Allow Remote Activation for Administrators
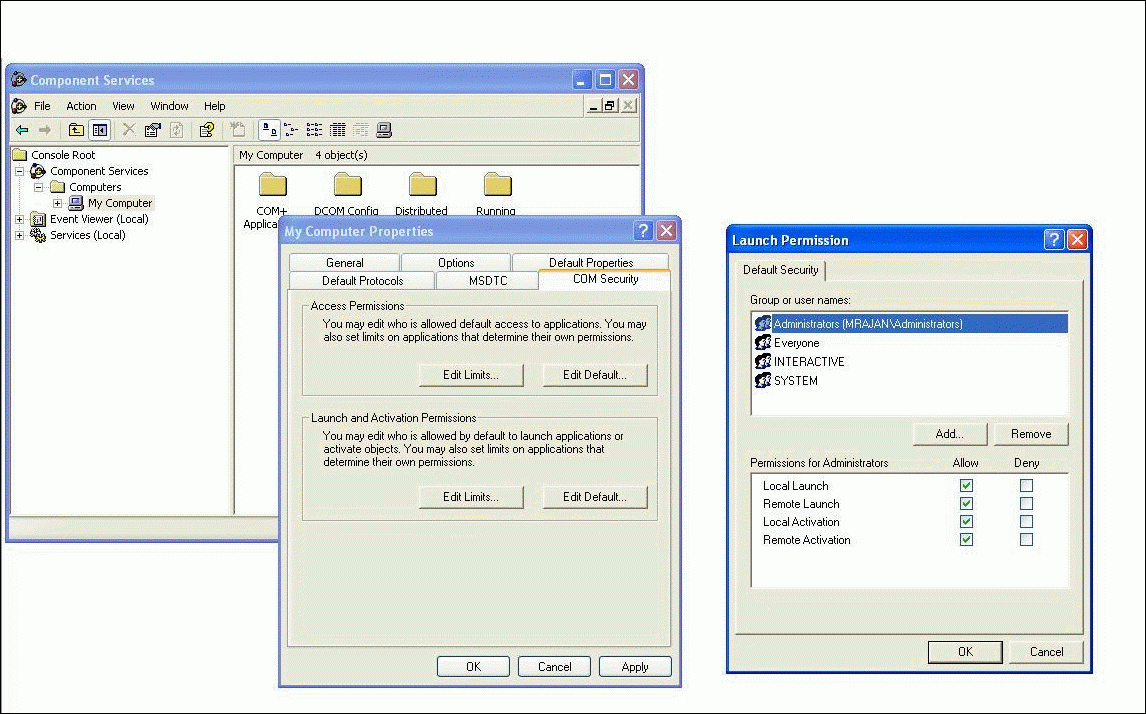 click(x=966, y=539)
